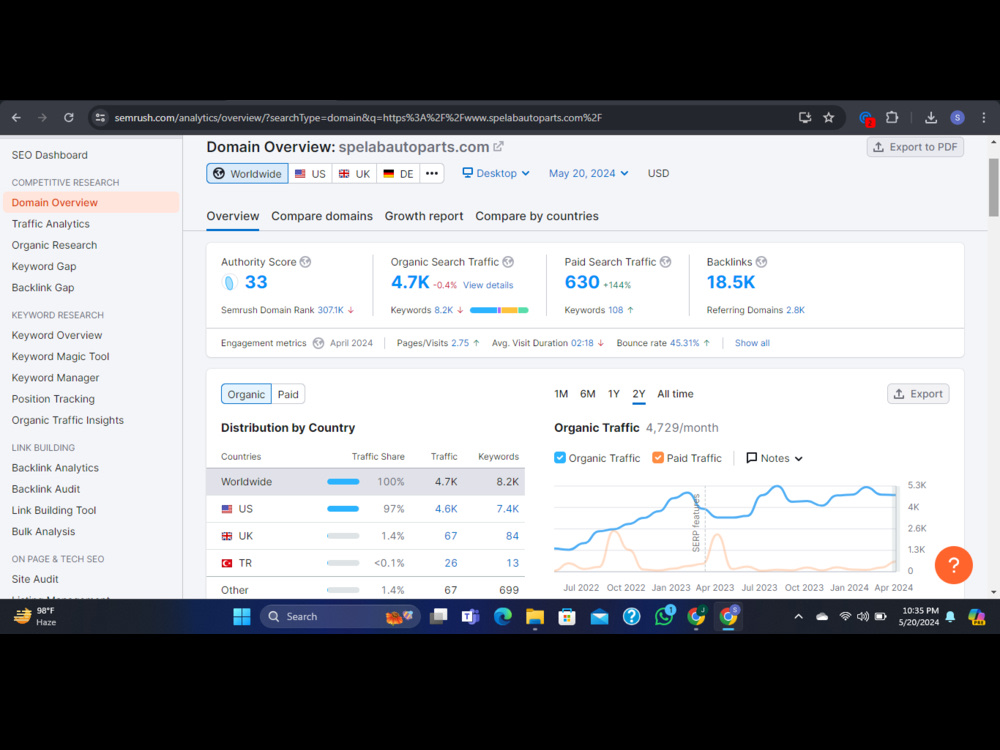The width and height of the screenshot is (1000, 750).
Task: Open more countries with the three-dot button
Action: pos(432,173)
